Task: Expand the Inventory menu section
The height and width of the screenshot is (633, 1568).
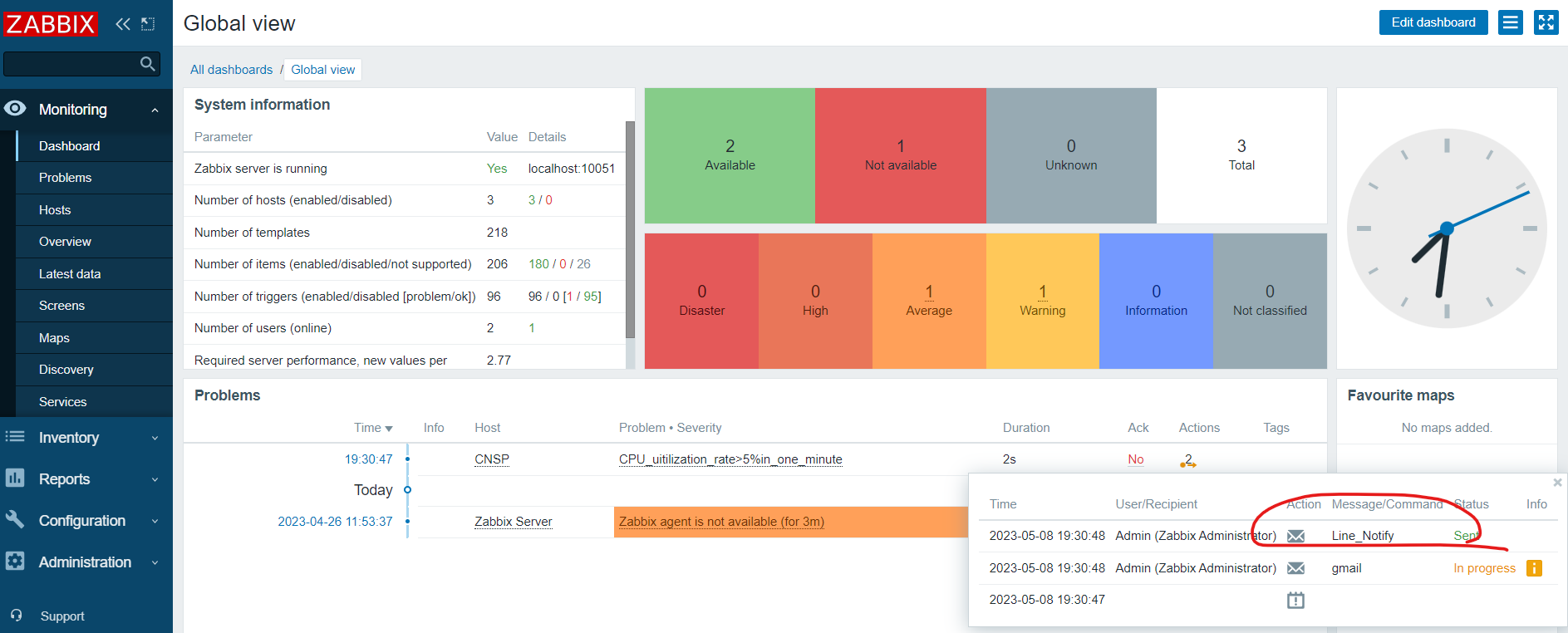Action: coord(155,438)
